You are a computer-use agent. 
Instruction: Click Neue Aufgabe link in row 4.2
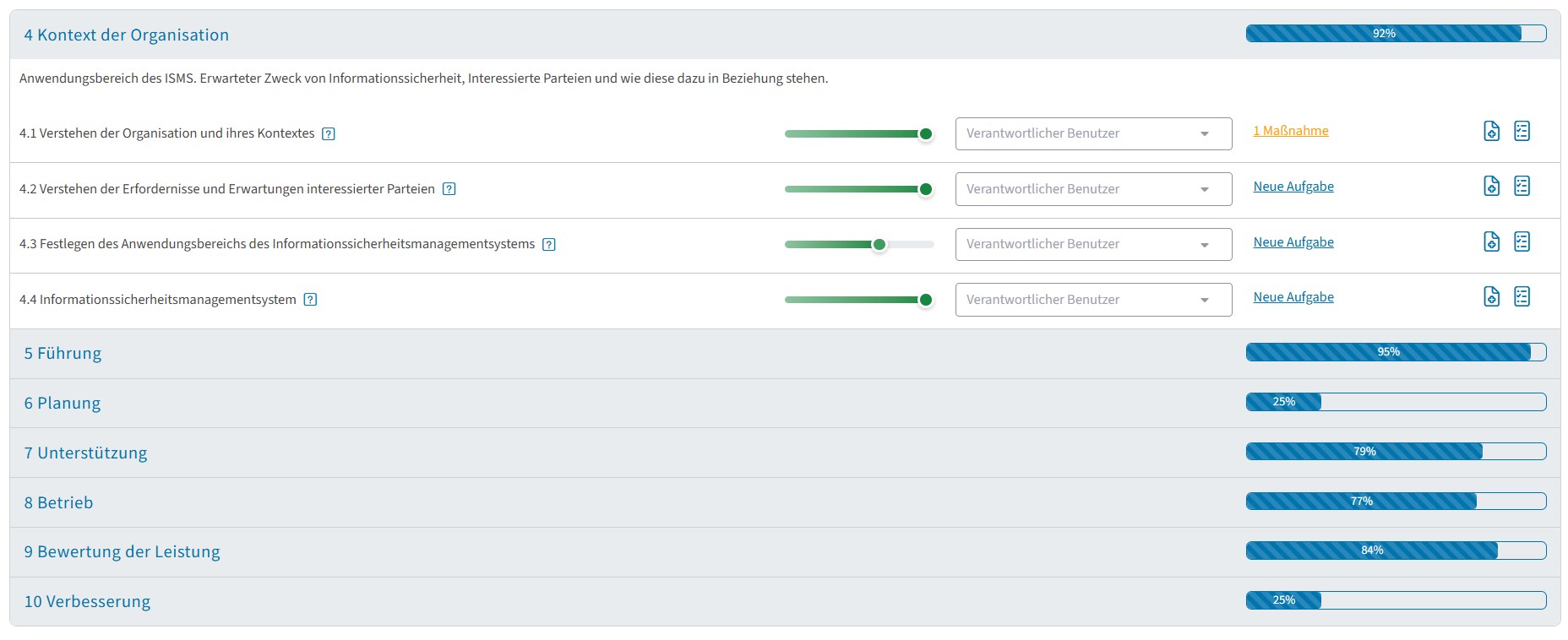[x=1293, y=187]
